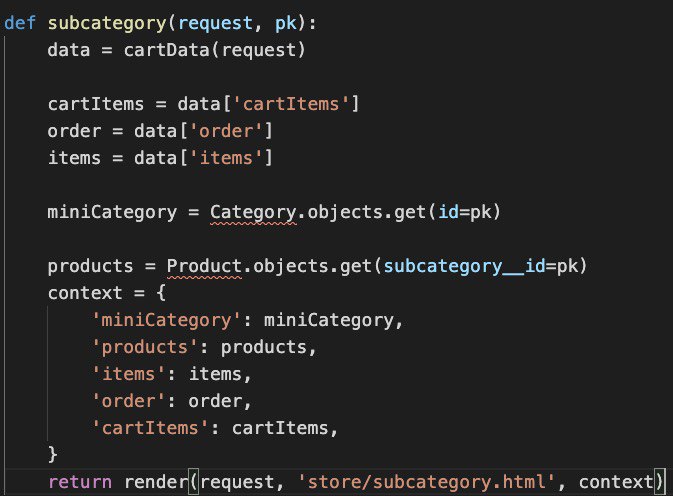Click the 'items' dictionary key string in context
Screen dimensions: 673x496
129,374
